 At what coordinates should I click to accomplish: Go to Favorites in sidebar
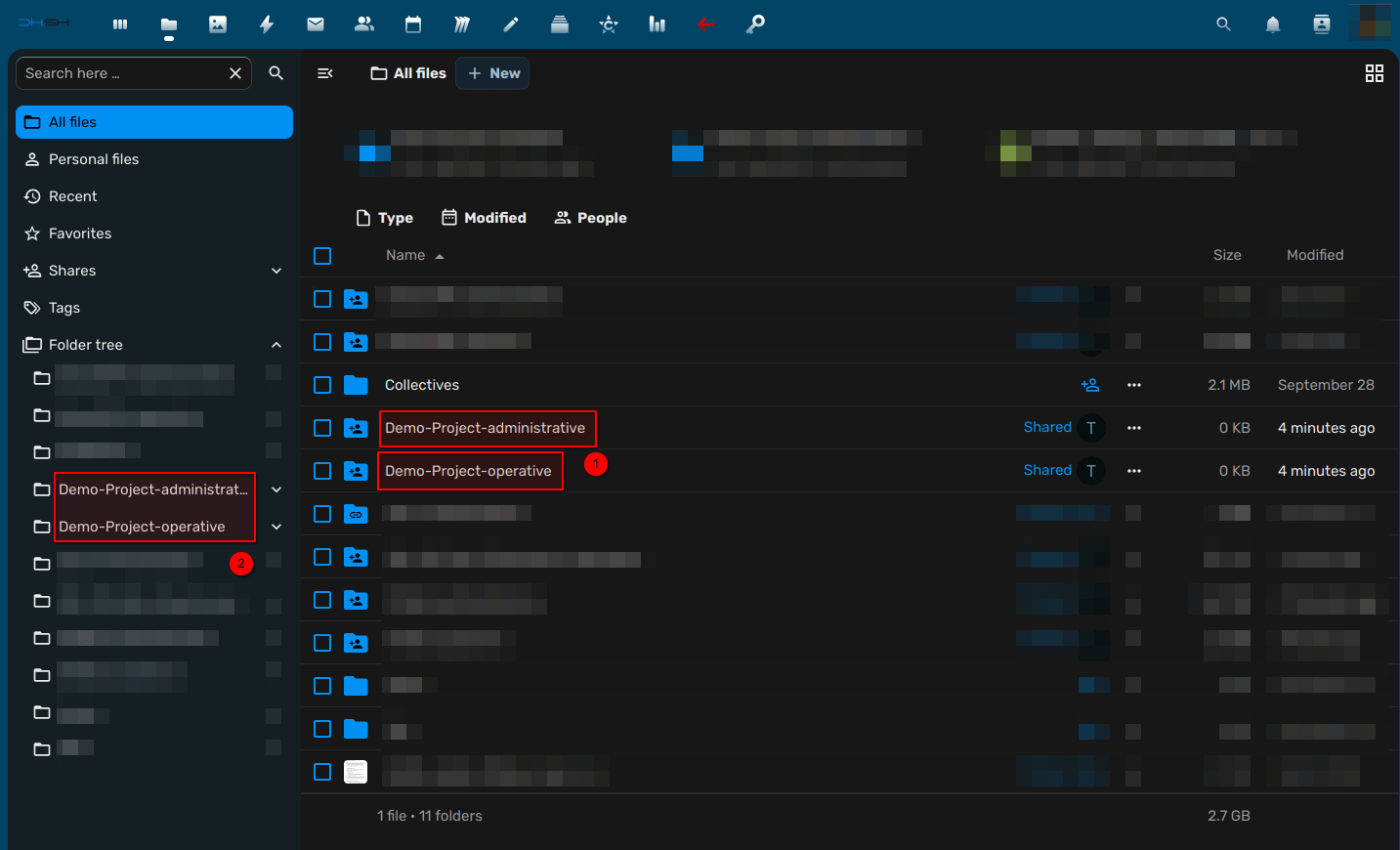pos(80,234)
